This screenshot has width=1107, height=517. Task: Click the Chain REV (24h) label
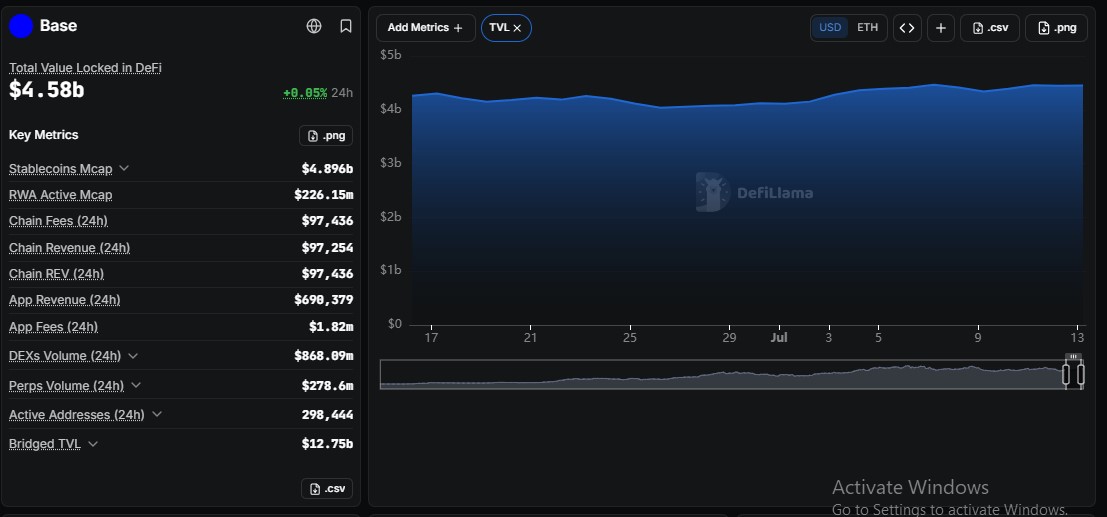(56, 274)
